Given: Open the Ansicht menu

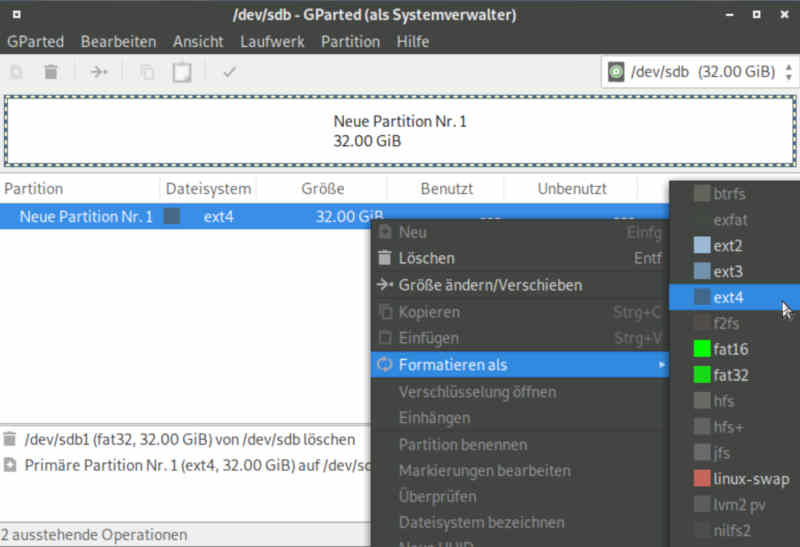Looking at the screenshot, I should [198, 41].
